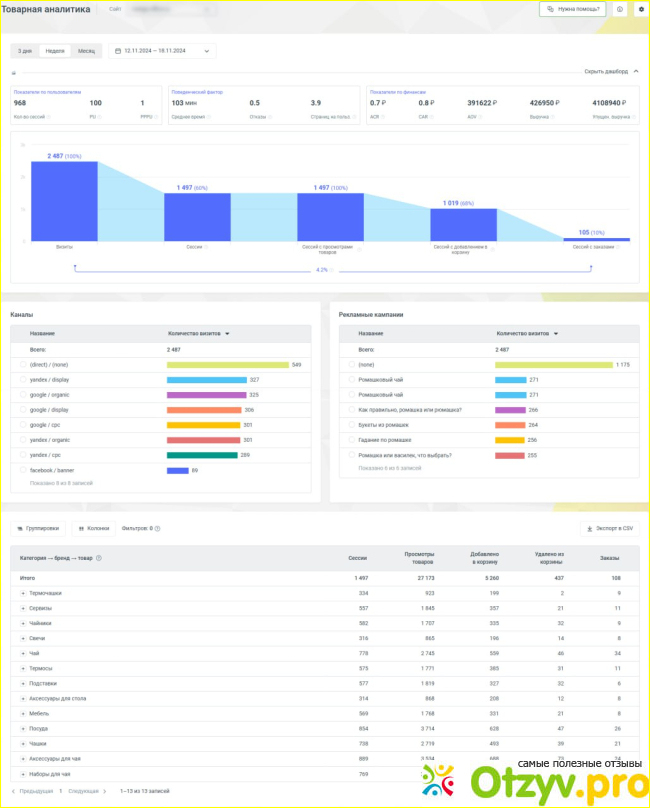Click the Группировки button icon
This screenshot has height=808, width=650.
[x=22, y=528]
